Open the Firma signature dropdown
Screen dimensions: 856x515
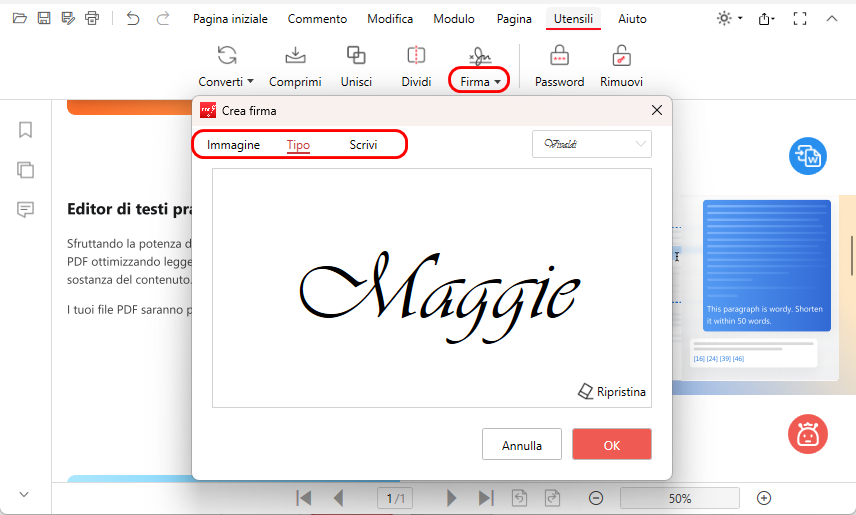pyautogui.click(x=479, y=80)
